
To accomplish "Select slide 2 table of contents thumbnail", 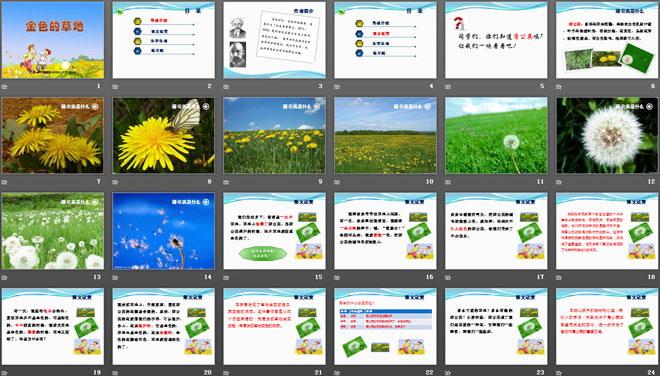I will (163, 40).
